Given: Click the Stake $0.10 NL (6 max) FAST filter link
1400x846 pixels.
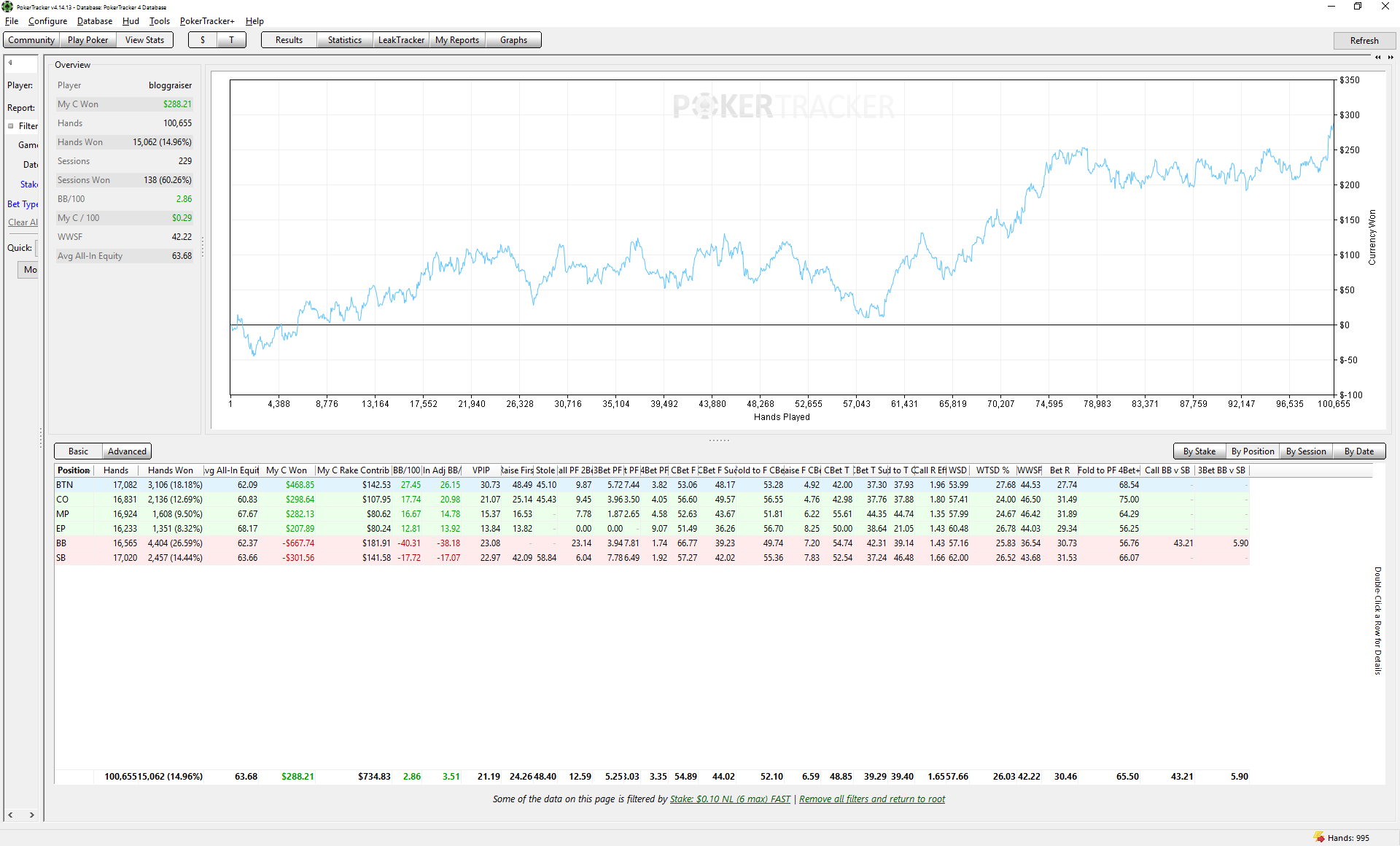Looking at the screenshot, I should 730,799.
